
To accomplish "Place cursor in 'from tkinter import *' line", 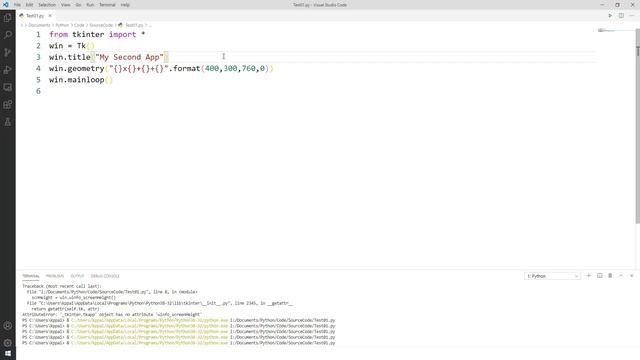I will pyautogui.click(x=97, y=34).
